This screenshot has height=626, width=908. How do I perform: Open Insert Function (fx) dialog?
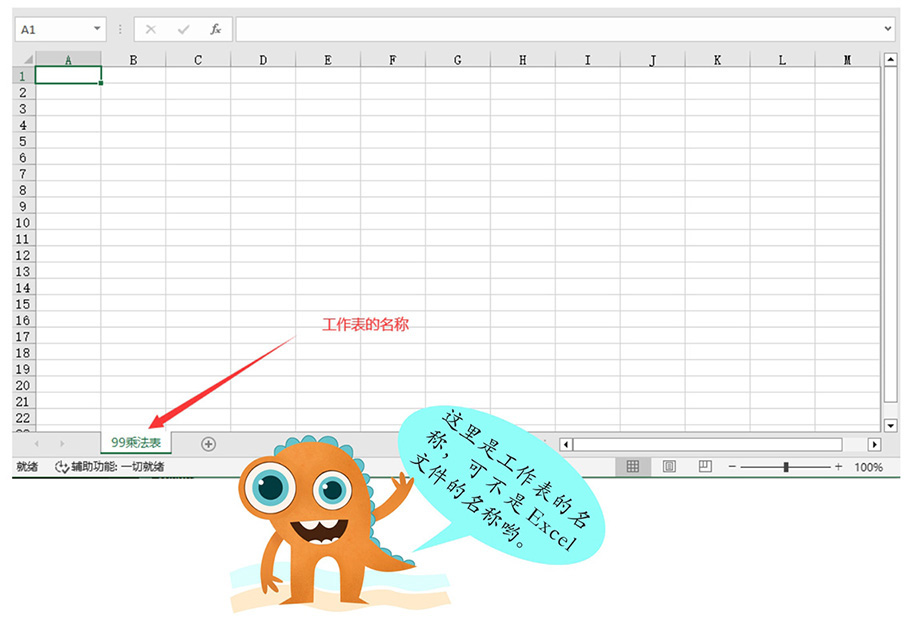coord(215,29)
